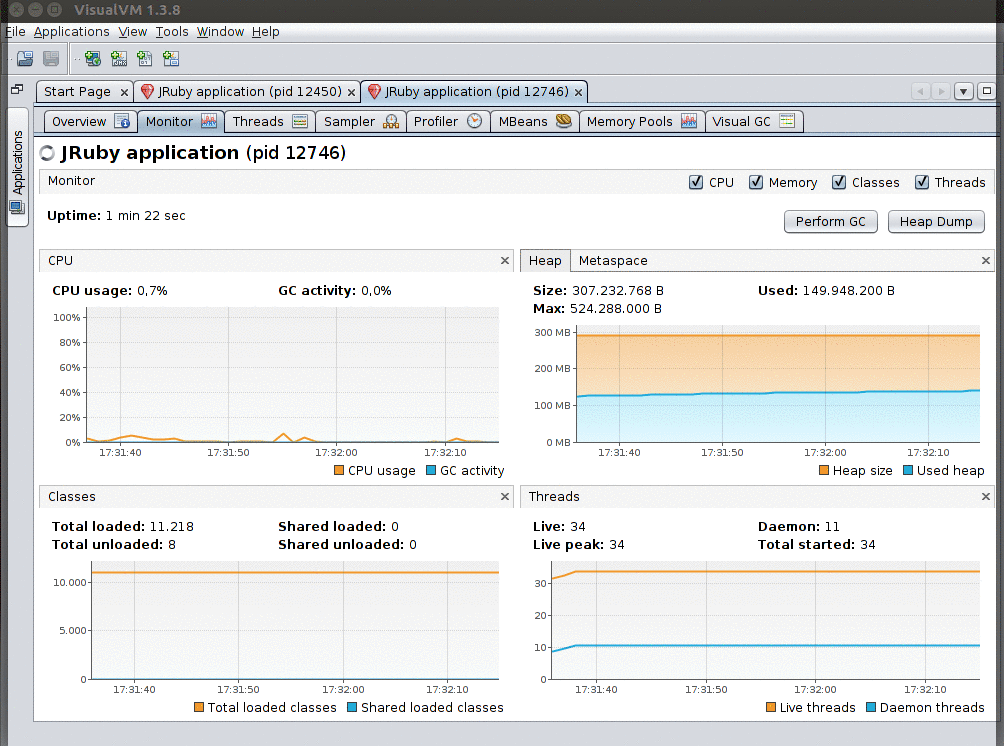This screenshot has height=746, width=1004.
Task: Click the Heap Dump button
Action: (935, 222)
